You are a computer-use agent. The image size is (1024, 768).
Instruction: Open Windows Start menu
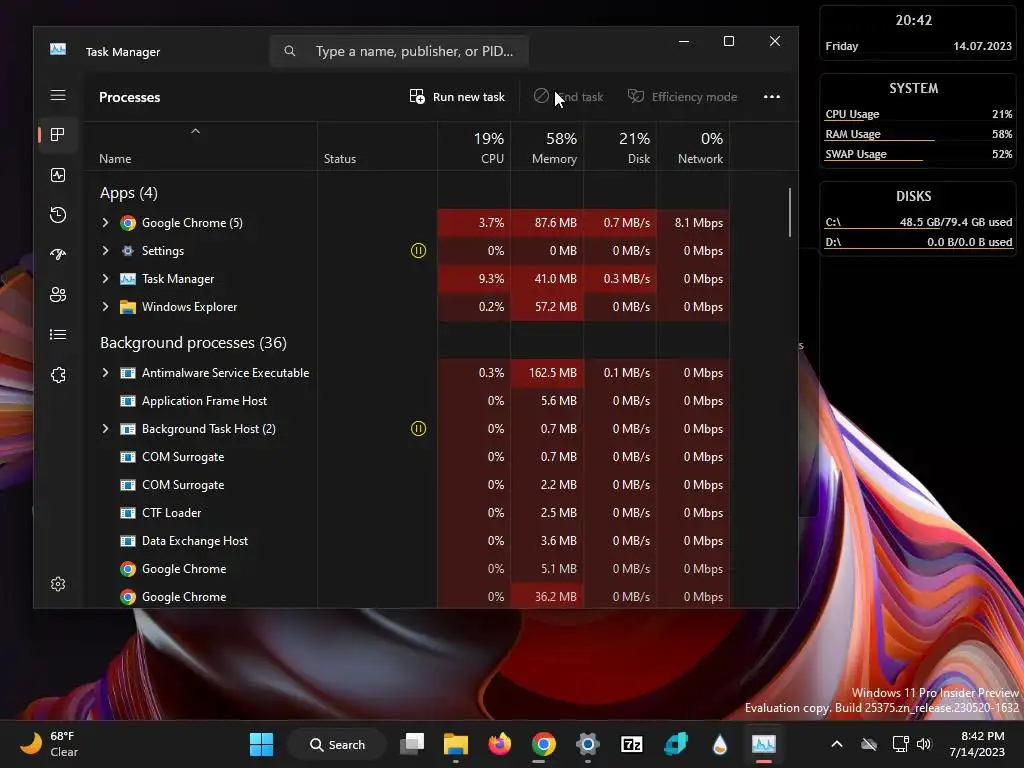[x=261, y=744]
